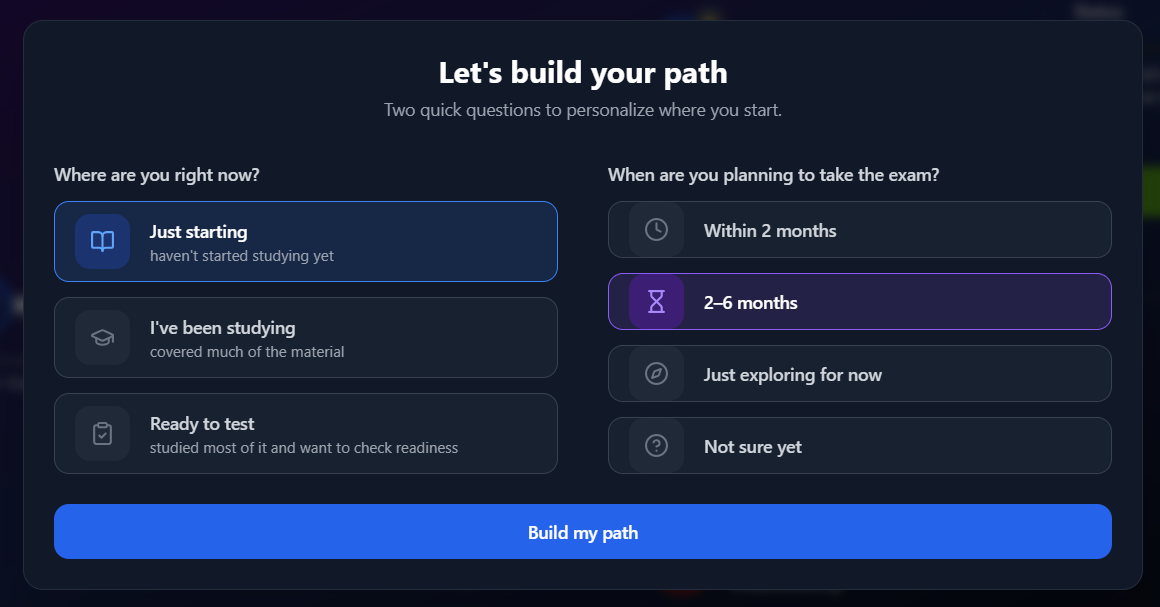Select the Just starting option
Viewport: 1160px width, 607px height.
coord(306,241)
